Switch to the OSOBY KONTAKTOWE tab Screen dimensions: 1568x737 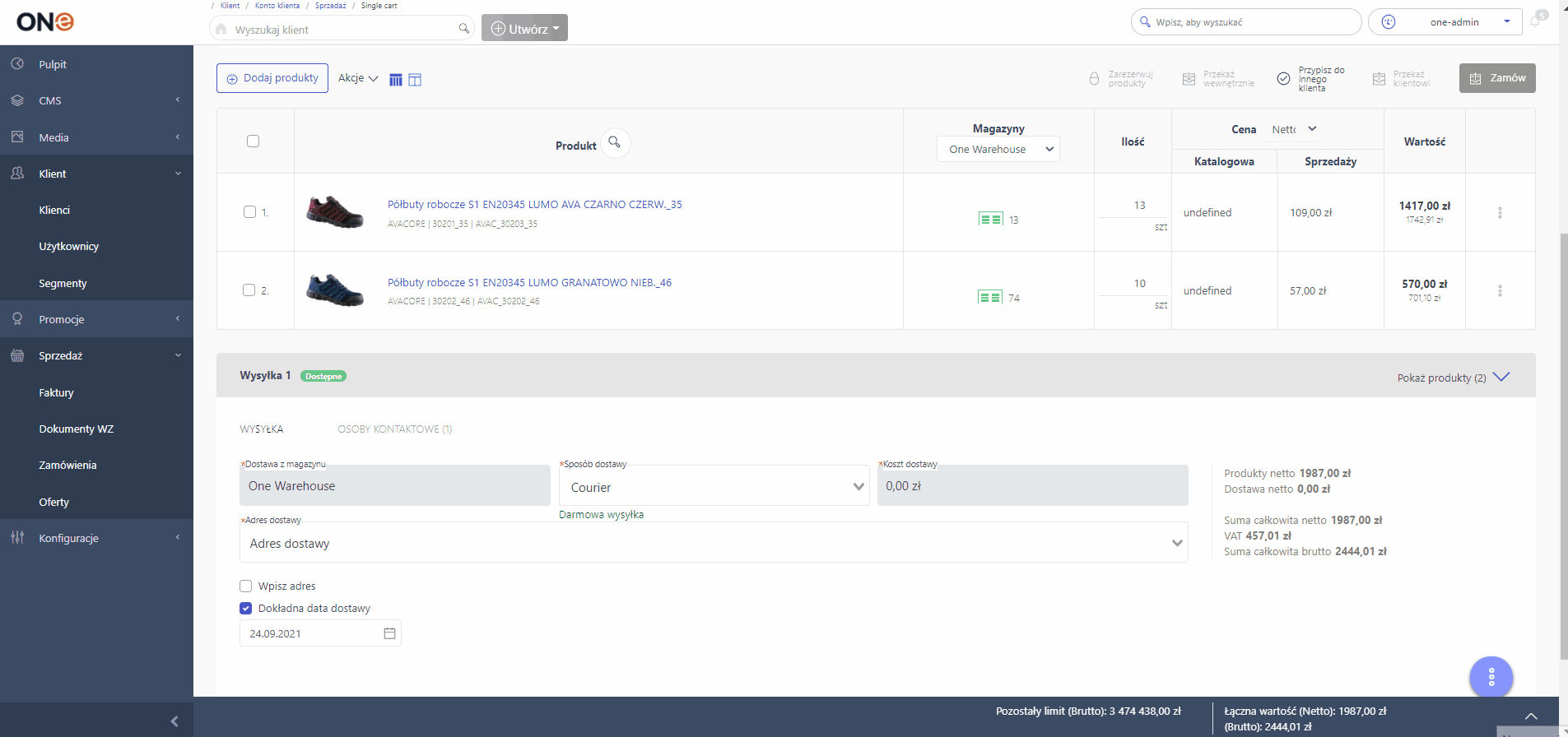(x=394, y=429)
